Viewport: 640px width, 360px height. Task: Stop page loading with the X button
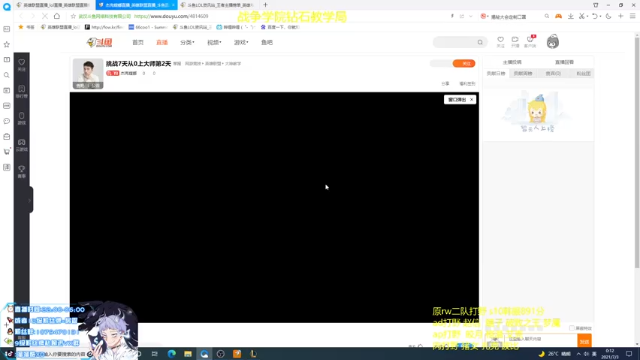pos(44,16)
